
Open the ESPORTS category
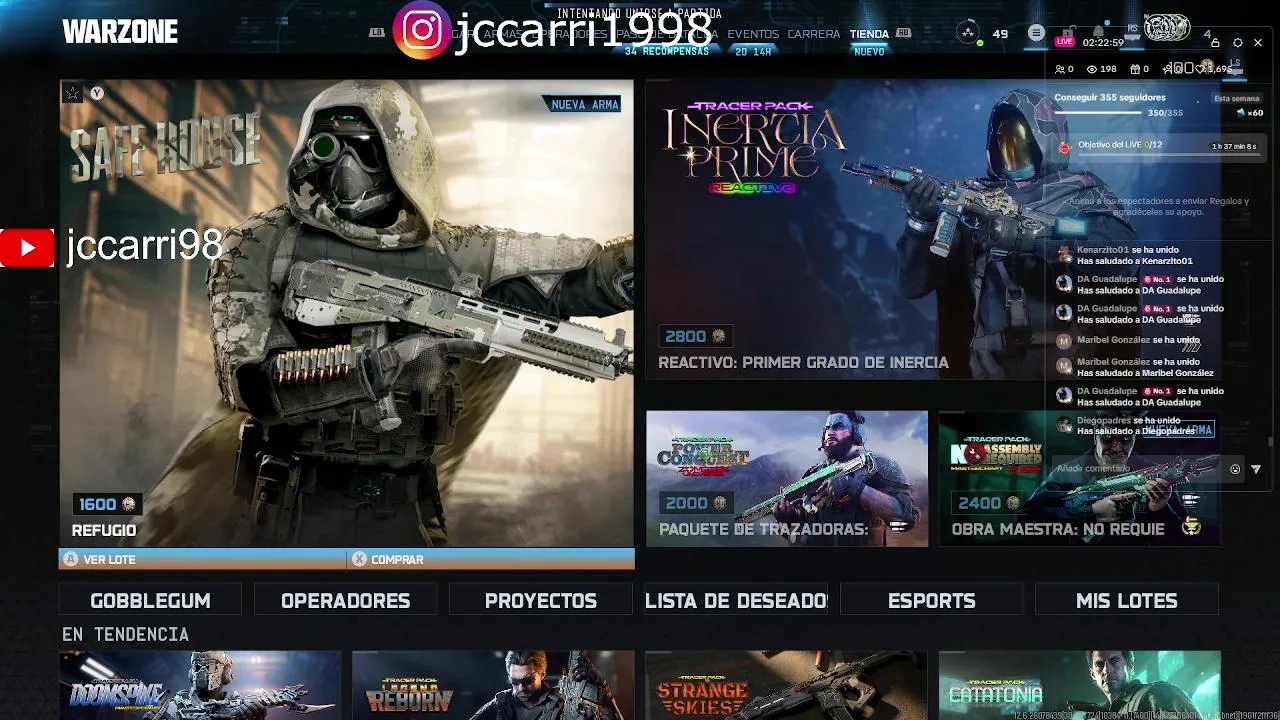pyautogui.click(x=932, y=601)
